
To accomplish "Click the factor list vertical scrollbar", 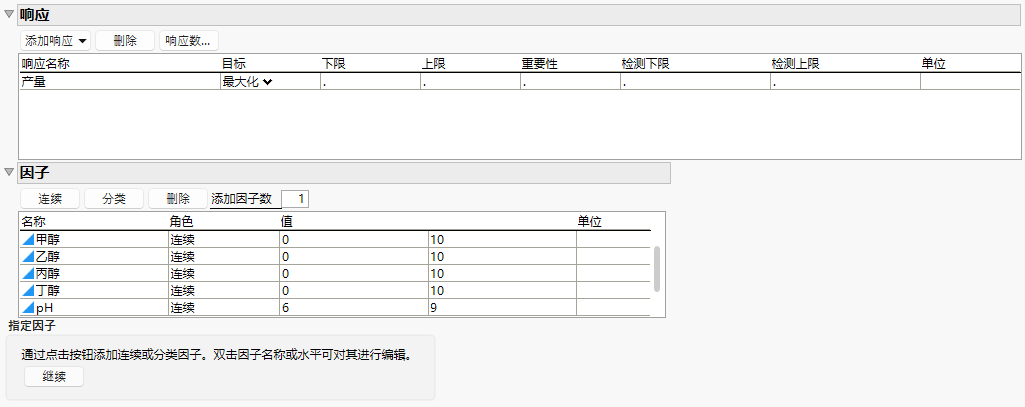I will 657,269.
